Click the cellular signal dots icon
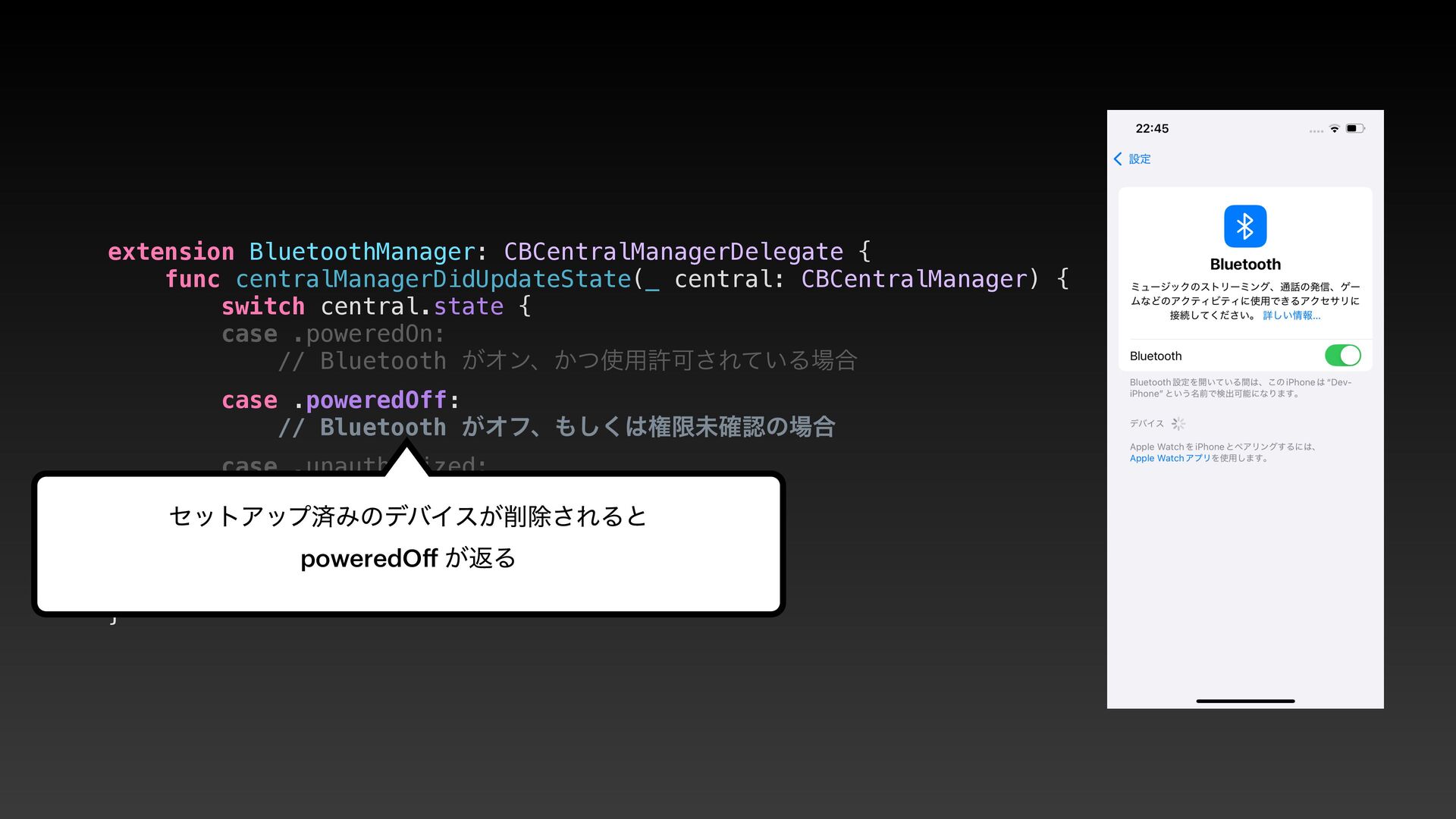The height and width of the screenshot is (819, 1456). [1316, 131]
